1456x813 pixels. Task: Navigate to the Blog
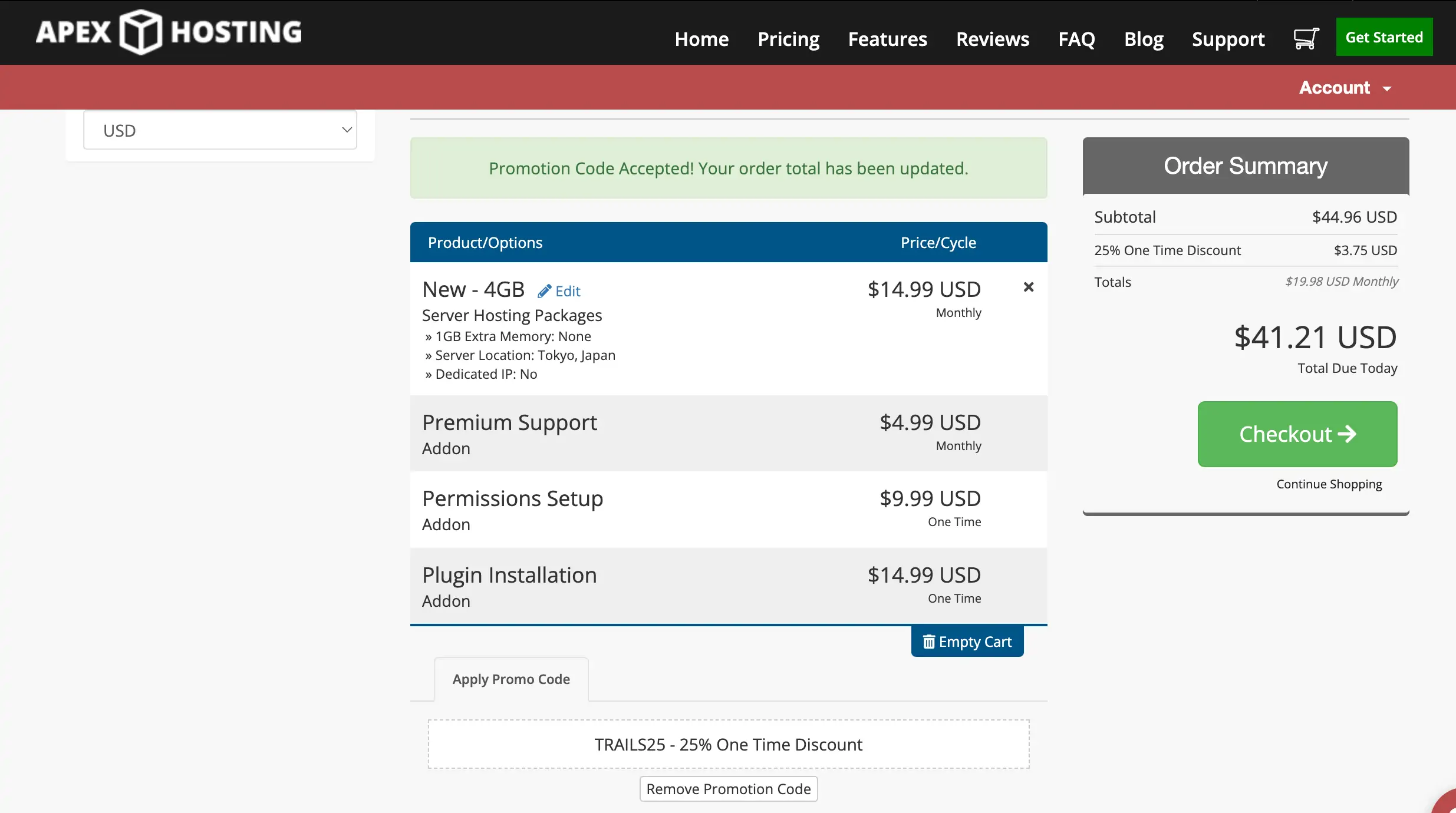click(1144, 39)
